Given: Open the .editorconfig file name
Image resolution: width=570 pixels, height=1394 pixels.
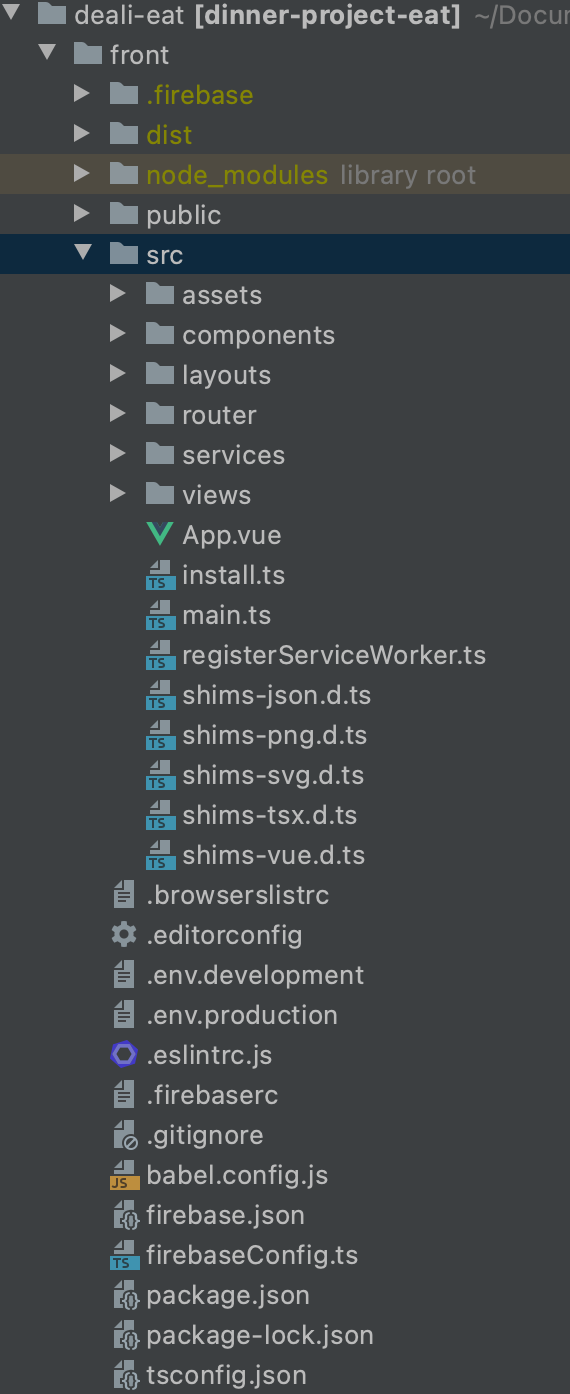Looking at the screenshot, I should [x=224, y=936].
